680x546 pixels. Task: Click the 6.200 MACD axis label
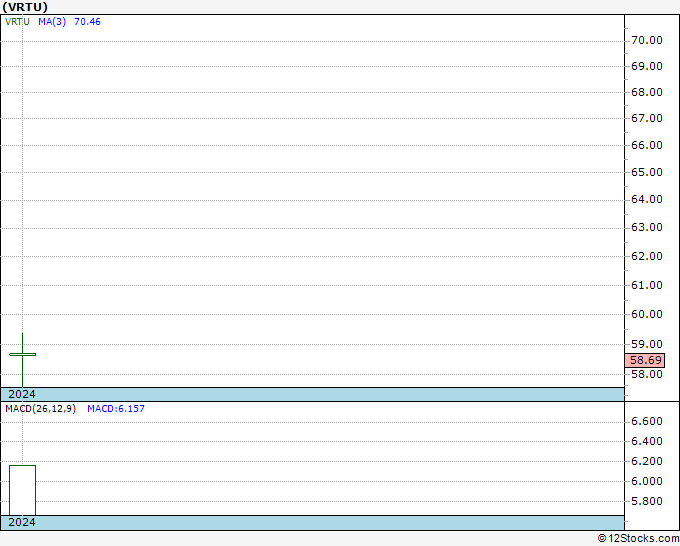tap(647, 461)
